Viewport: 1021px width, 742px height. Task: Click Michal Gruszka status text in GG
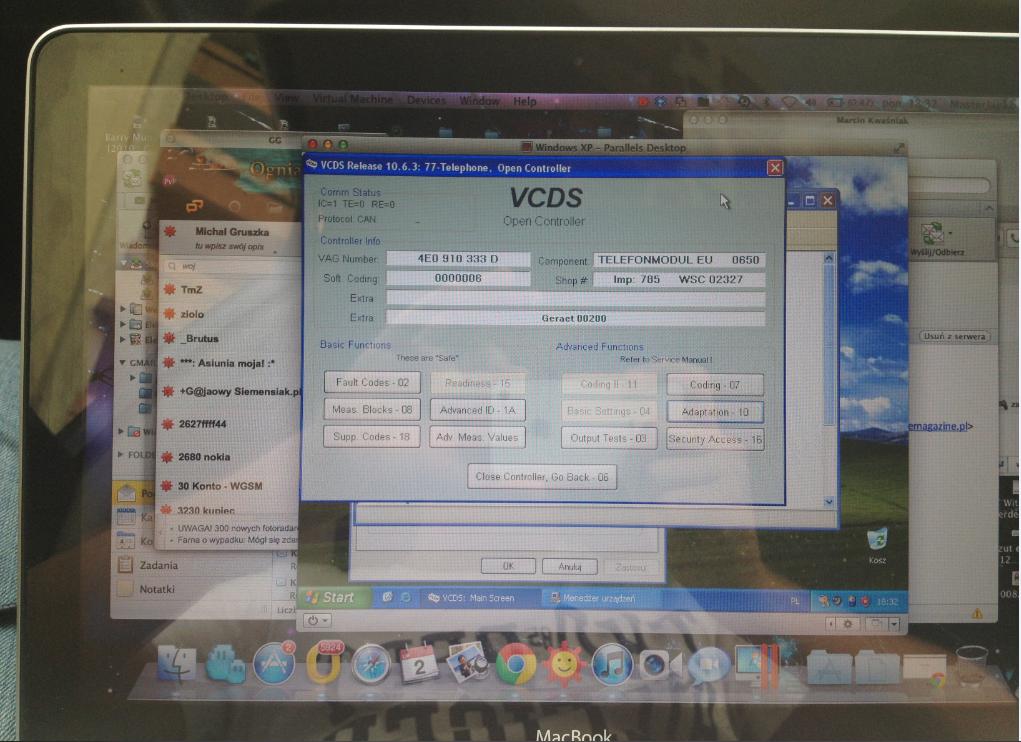229,247
